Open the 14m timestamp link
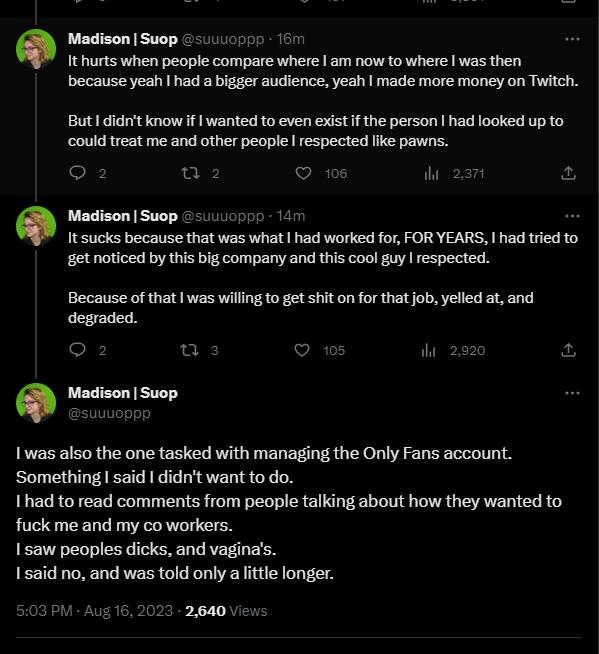599x654 pixels. [x=290, y=216]
